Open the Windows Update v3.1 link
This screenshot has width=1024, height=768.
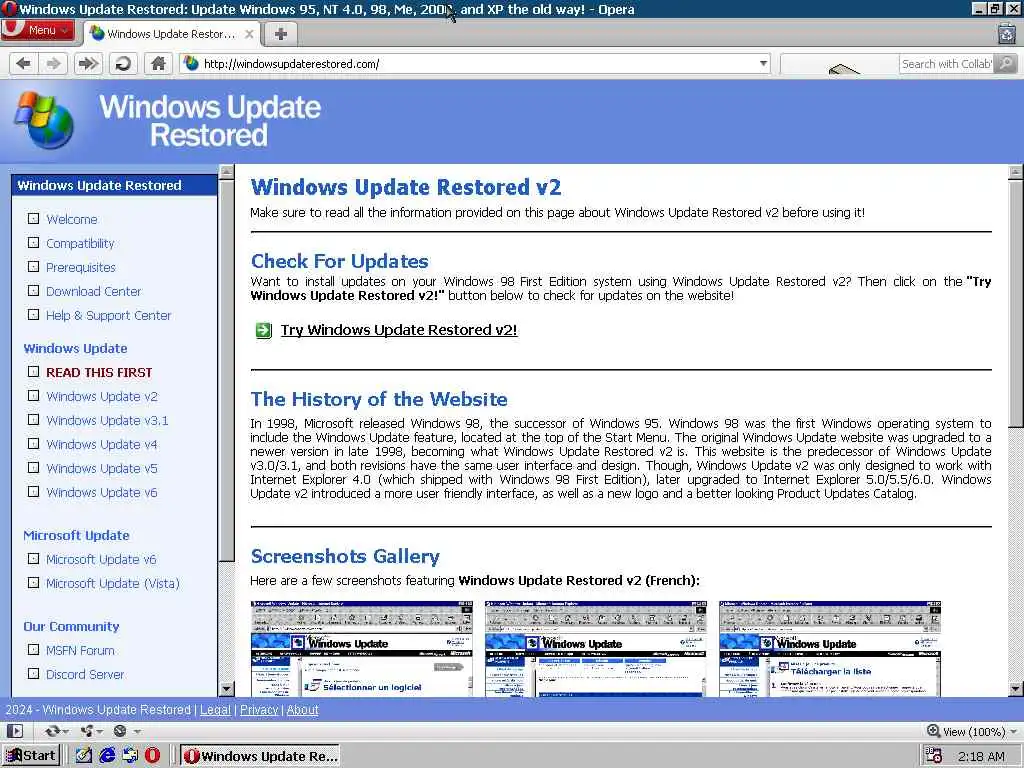point(107,421)
